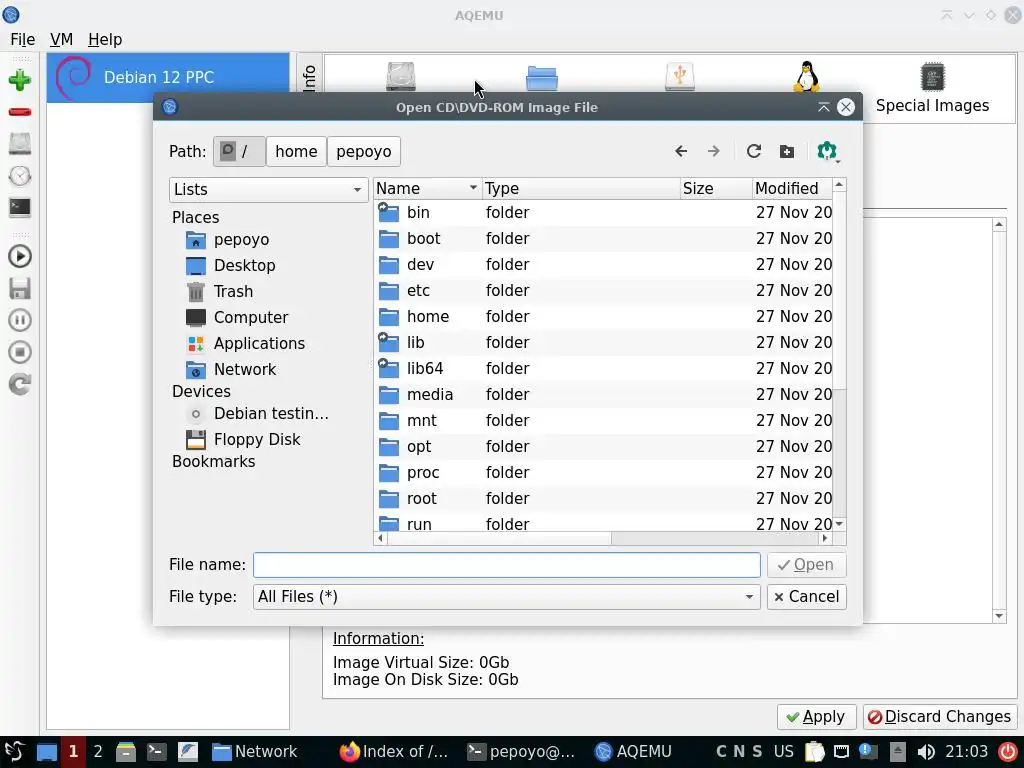Open the VM menu
The width and height of the screenshot is (1024, 768).
[x=61, y=40]
